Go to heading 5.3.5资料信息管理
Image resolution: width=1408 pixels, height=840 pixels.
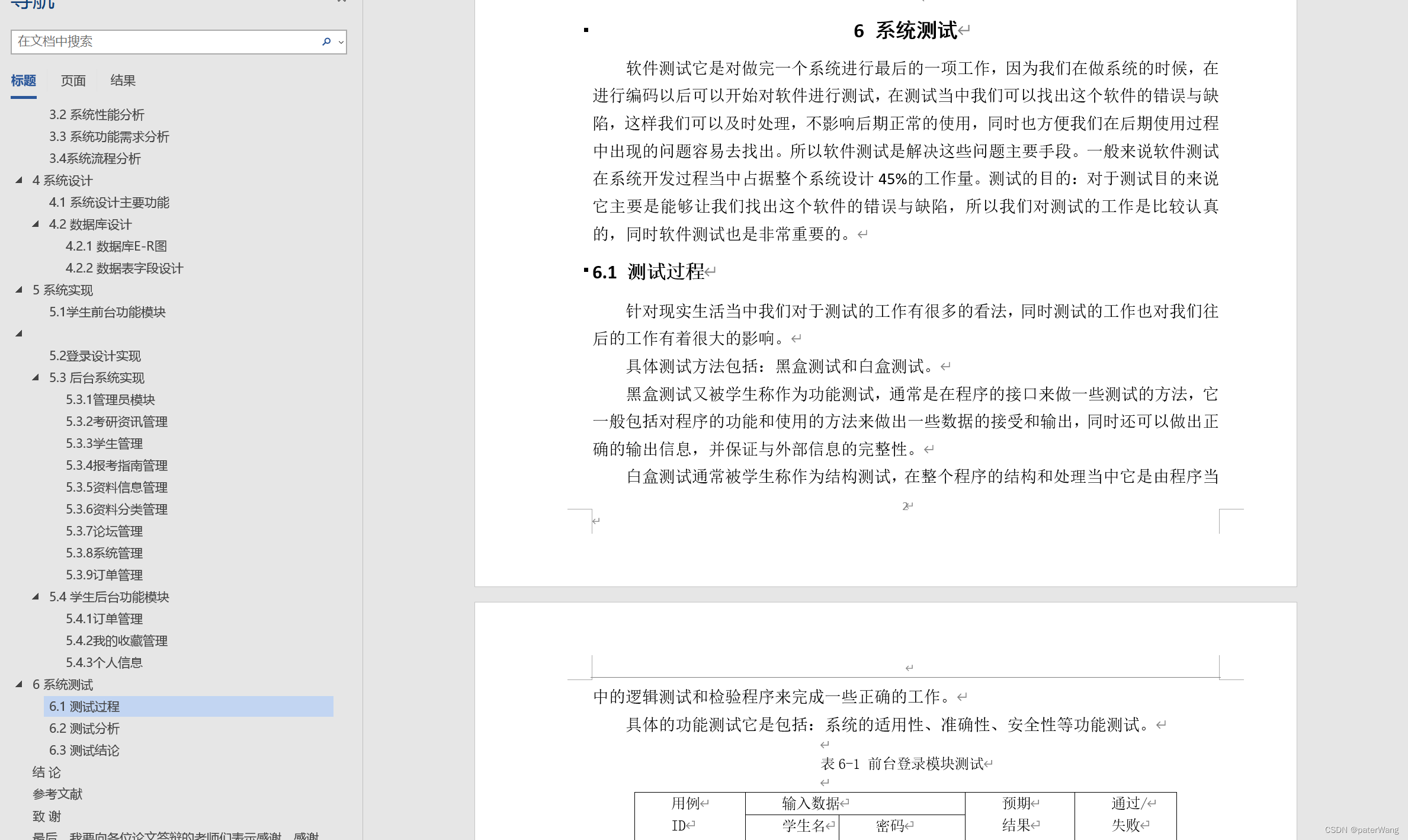pyautogui.click(x=117, y=487)
